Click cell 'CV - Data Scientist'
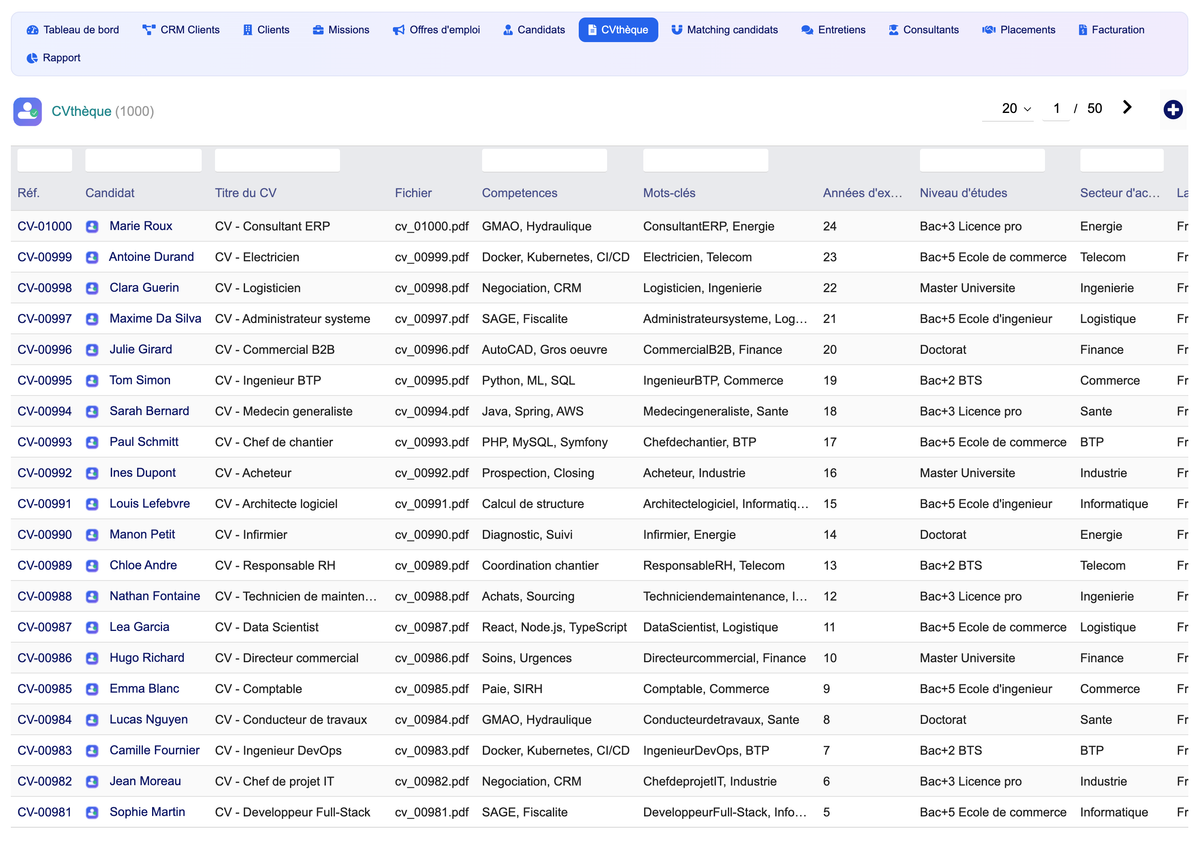The image size is (1200, 861). click(267, 627)
